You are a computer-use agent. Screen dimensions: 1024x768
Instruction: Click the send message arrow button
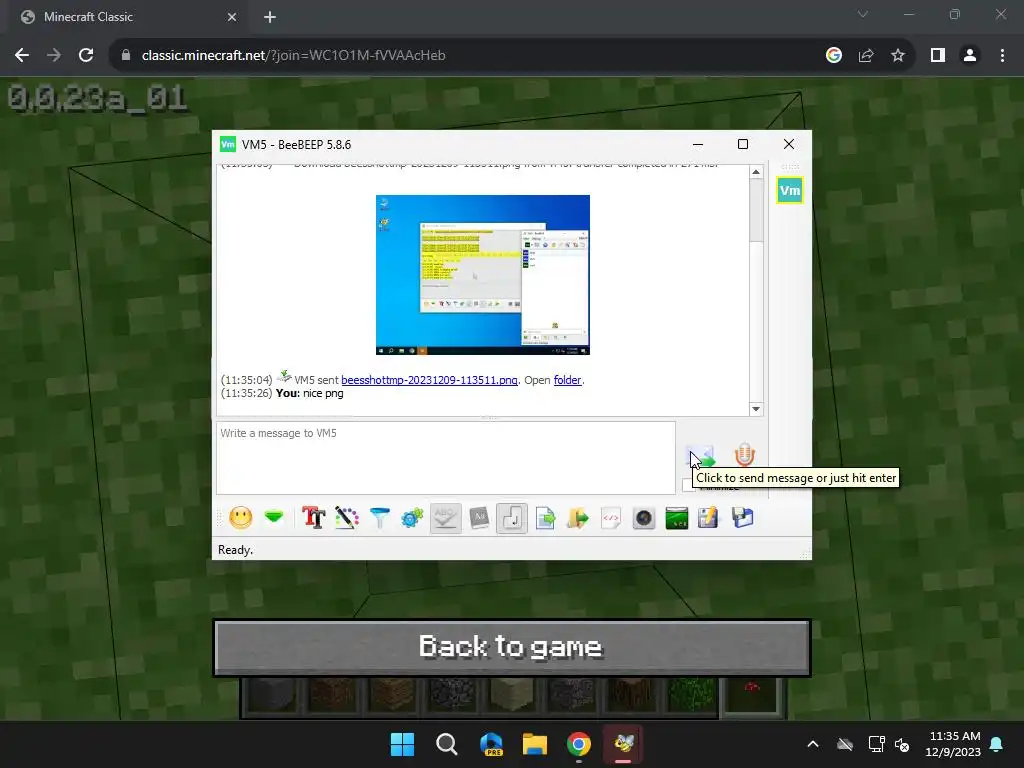click(x=701, y=455)
